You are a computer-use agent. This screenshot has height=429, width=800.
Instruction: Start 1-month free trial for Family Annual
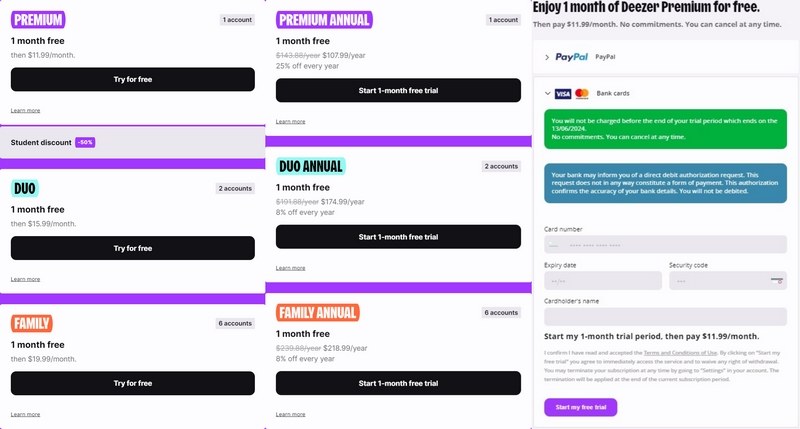398,383
